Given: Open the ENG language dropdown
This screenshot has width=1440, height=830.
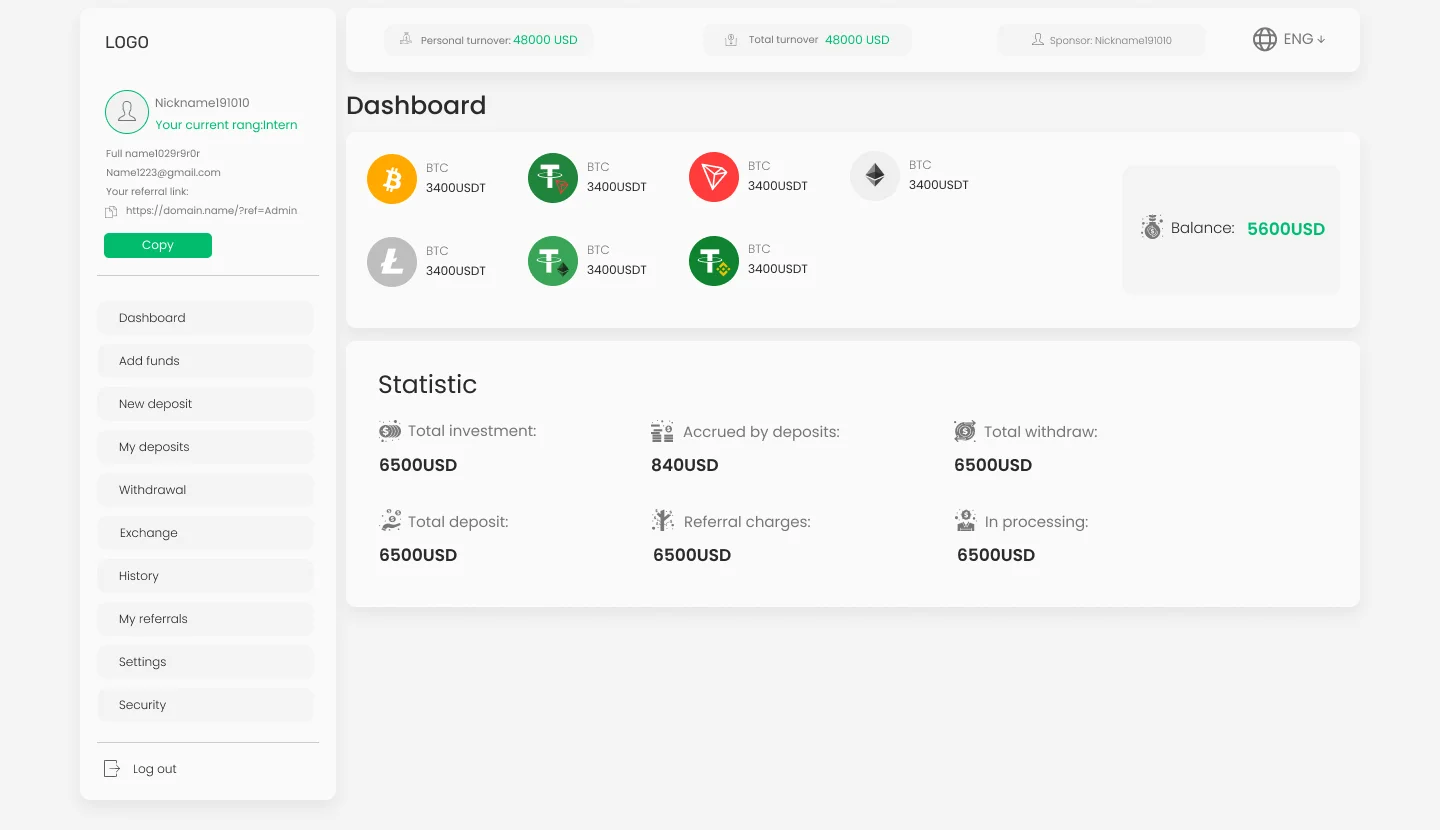Looking at the screenshot, I should pos(1304,39).
